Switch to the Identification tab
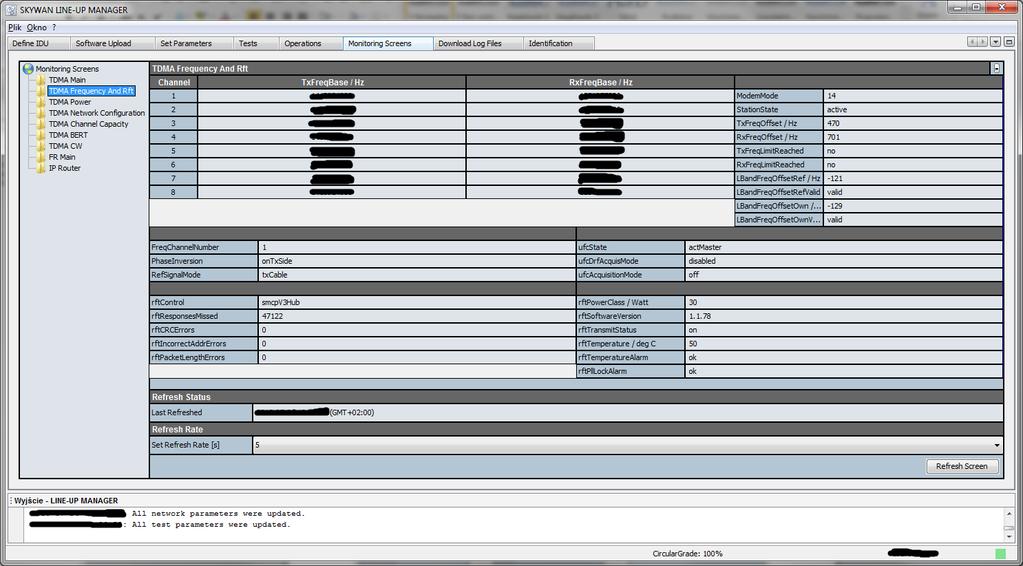Image resolution: width=1023 pixels, height=566 pixels. coord(558,44)
